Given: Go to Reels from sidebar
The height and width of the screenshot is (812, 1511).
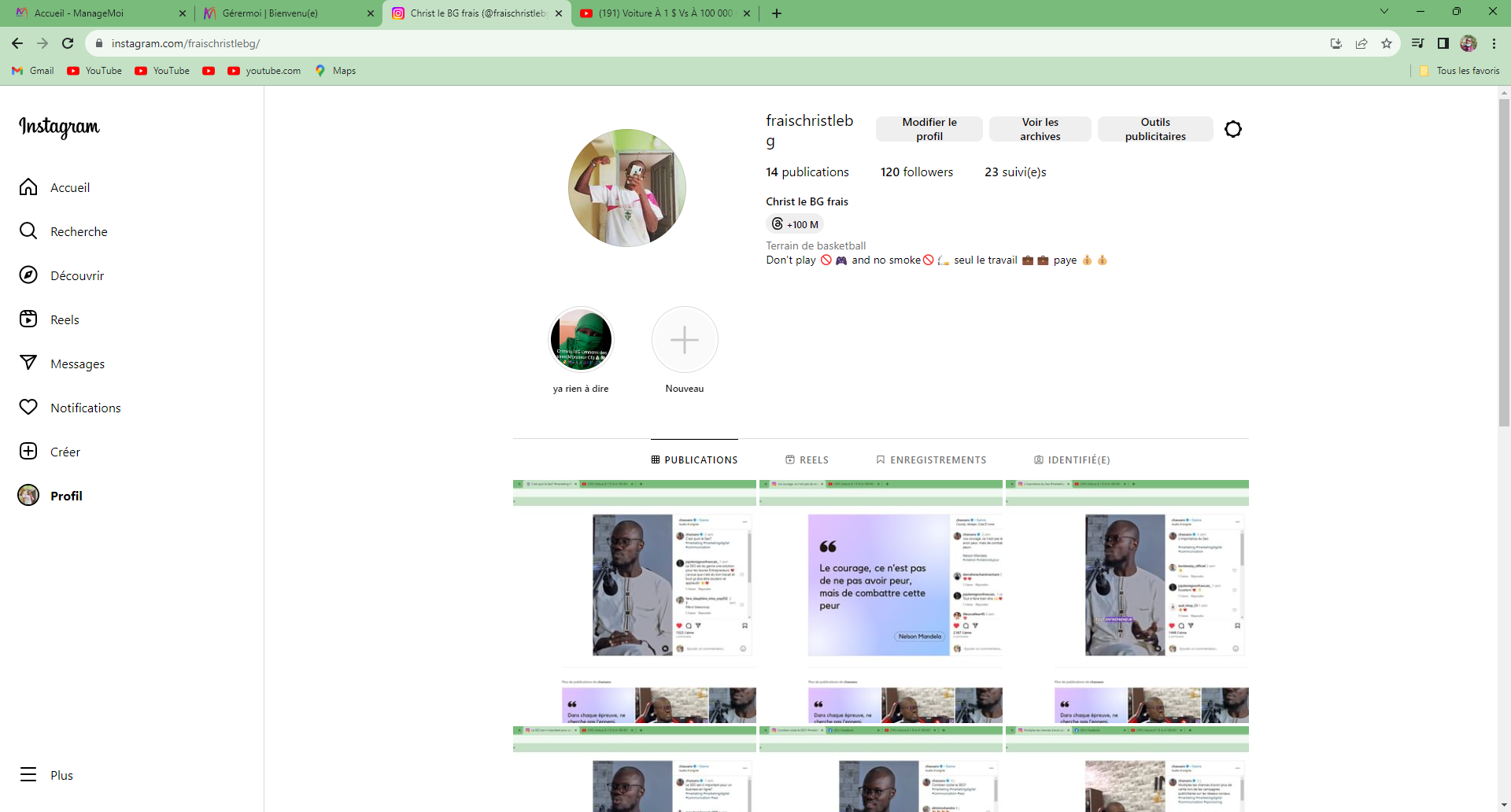Looking at the screenshot, I should click(28, 319).
